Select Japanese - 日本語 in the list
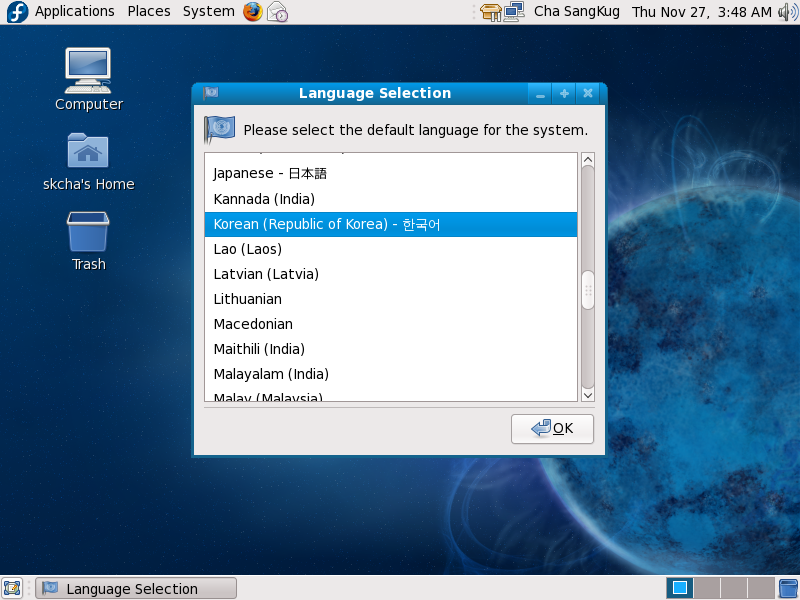Viewport: 800px width, 600px height. point(391,173)
